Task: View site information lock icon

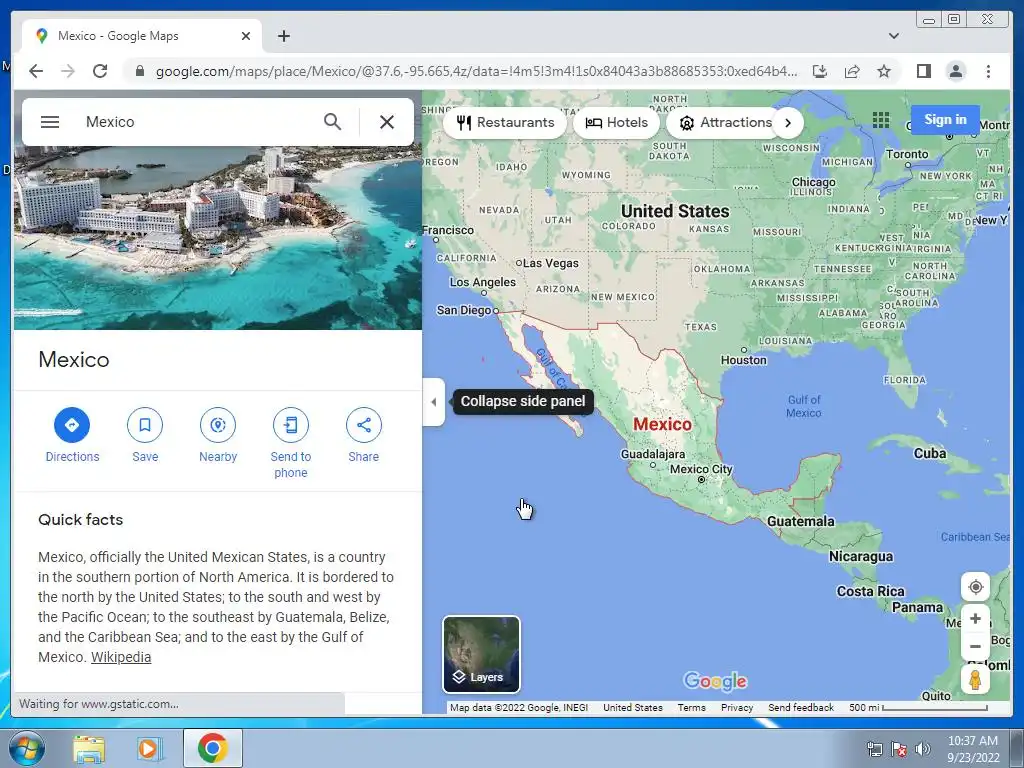Action: coord(139,71)
